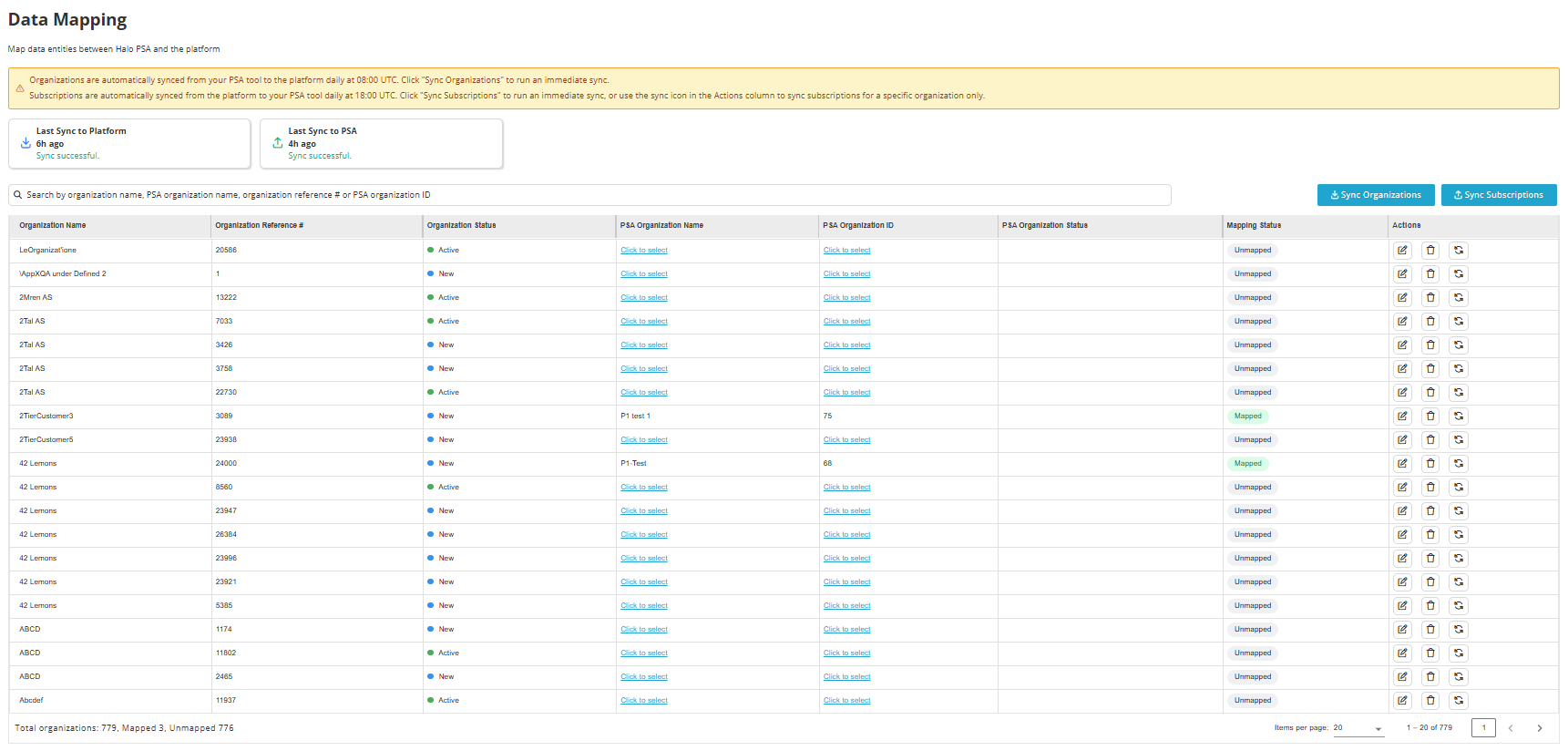Viewport: 1568px width, 751px height.
Task: Click the page number input box
Action: [1483, 727]
